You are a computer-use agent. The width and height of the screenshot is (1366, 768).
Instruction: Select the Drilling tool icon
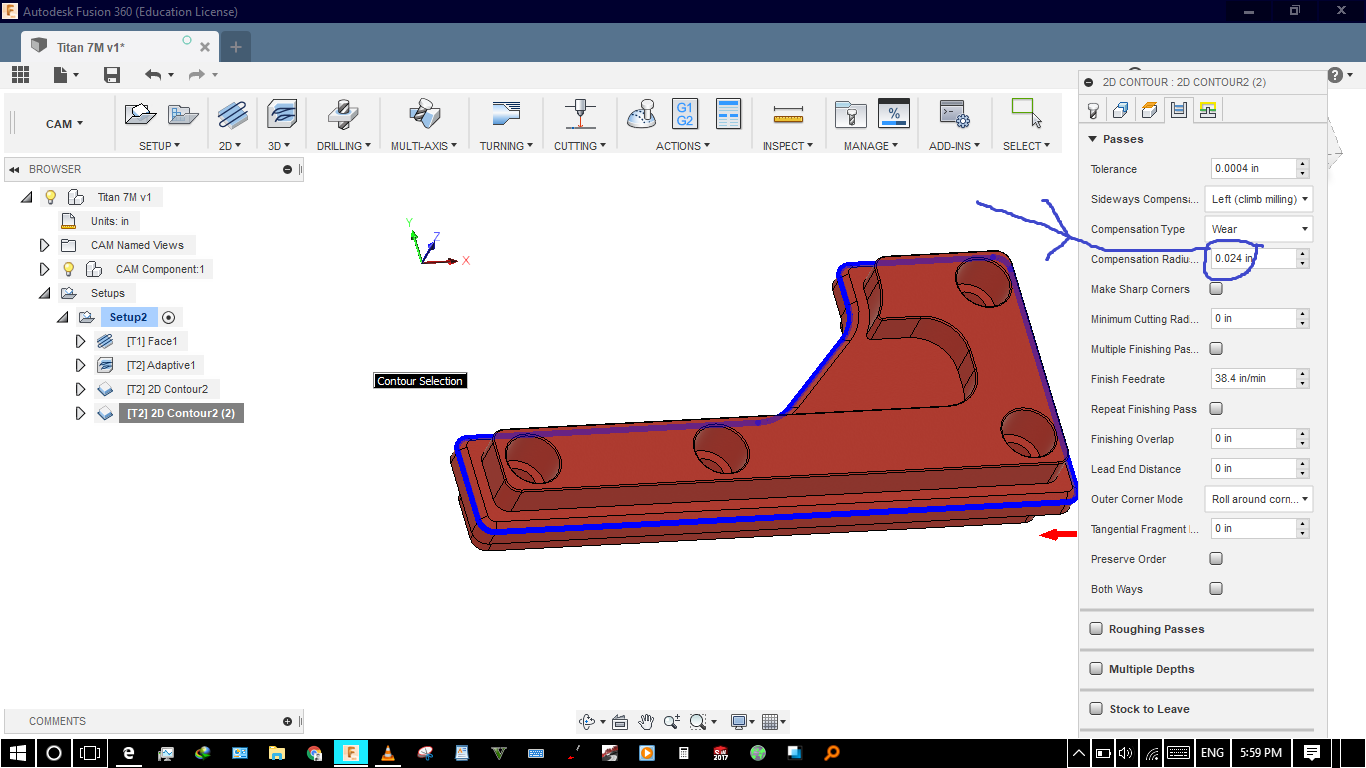[343, 114]
